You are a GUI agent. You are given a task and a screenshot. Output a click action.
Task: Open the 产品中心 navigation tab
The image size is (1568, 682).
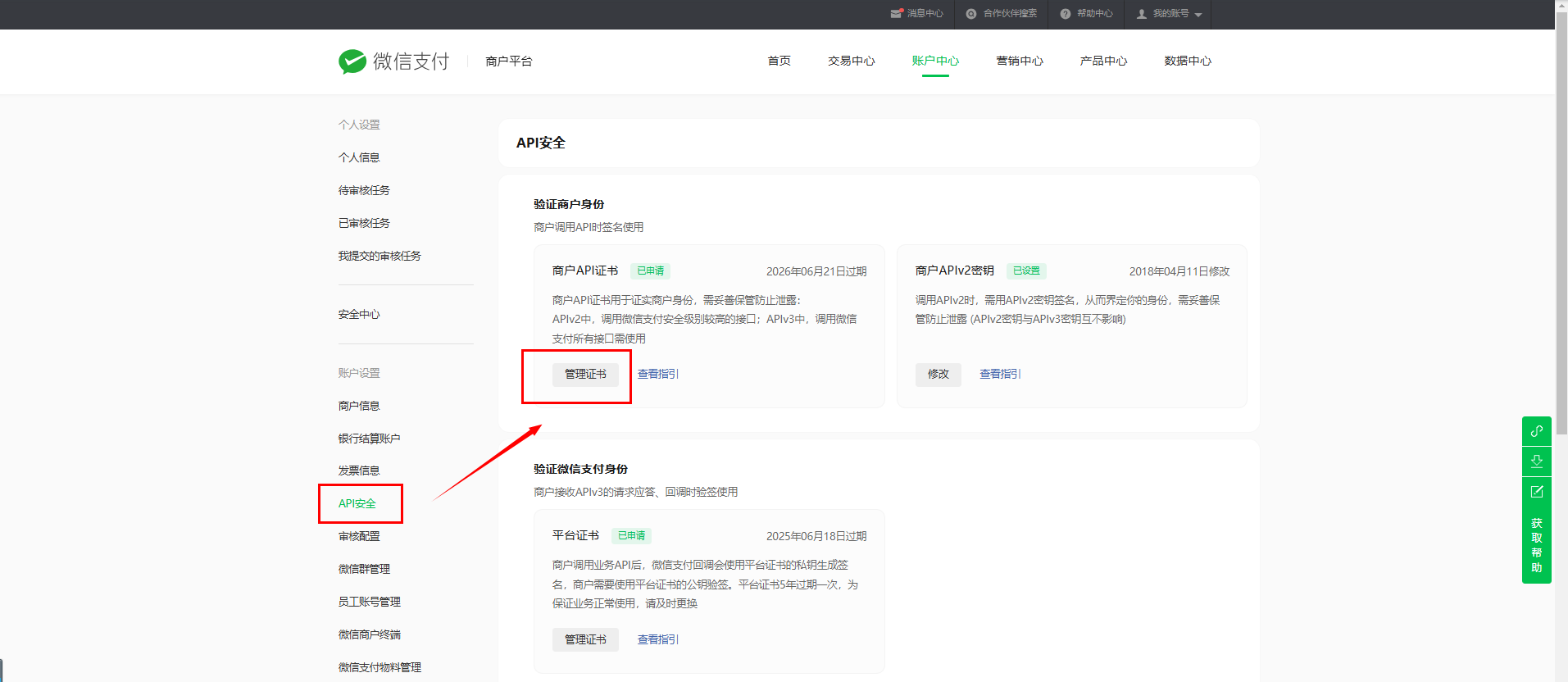[x=1103, y=61]
